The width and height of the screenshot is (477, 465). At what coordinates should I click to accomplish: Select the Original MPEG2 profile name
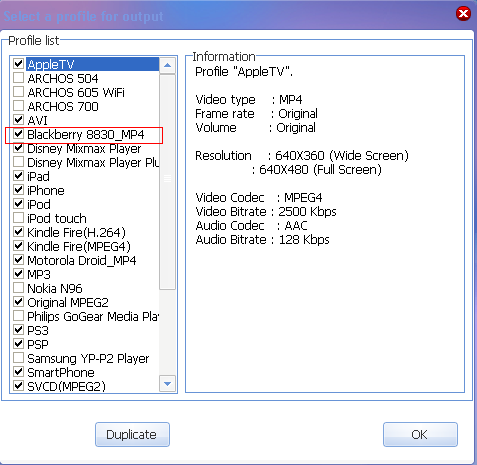[x=68, y=303]
